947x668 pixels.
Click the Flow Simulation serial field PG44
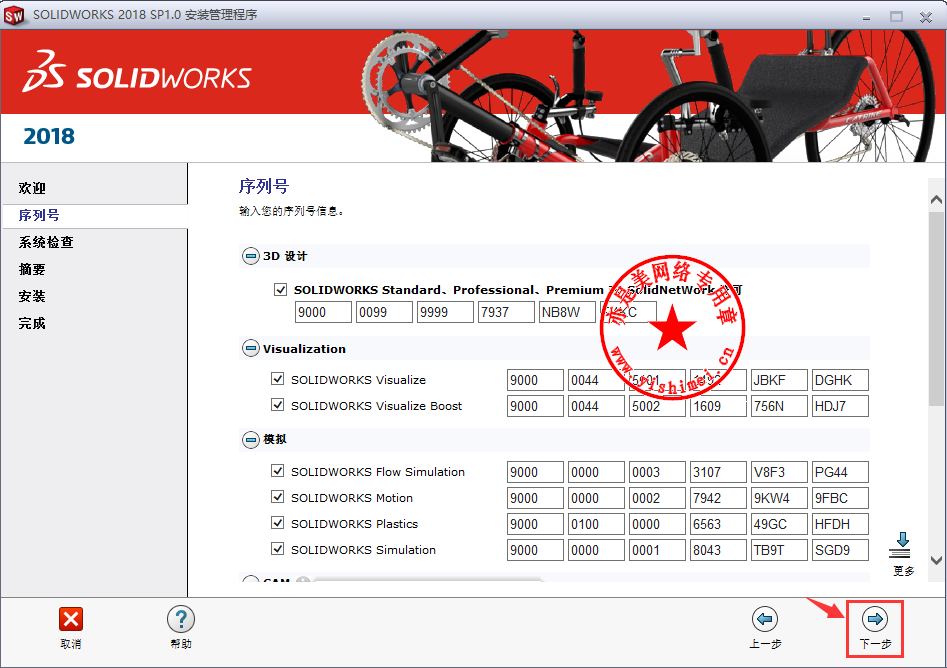(840, 472)
